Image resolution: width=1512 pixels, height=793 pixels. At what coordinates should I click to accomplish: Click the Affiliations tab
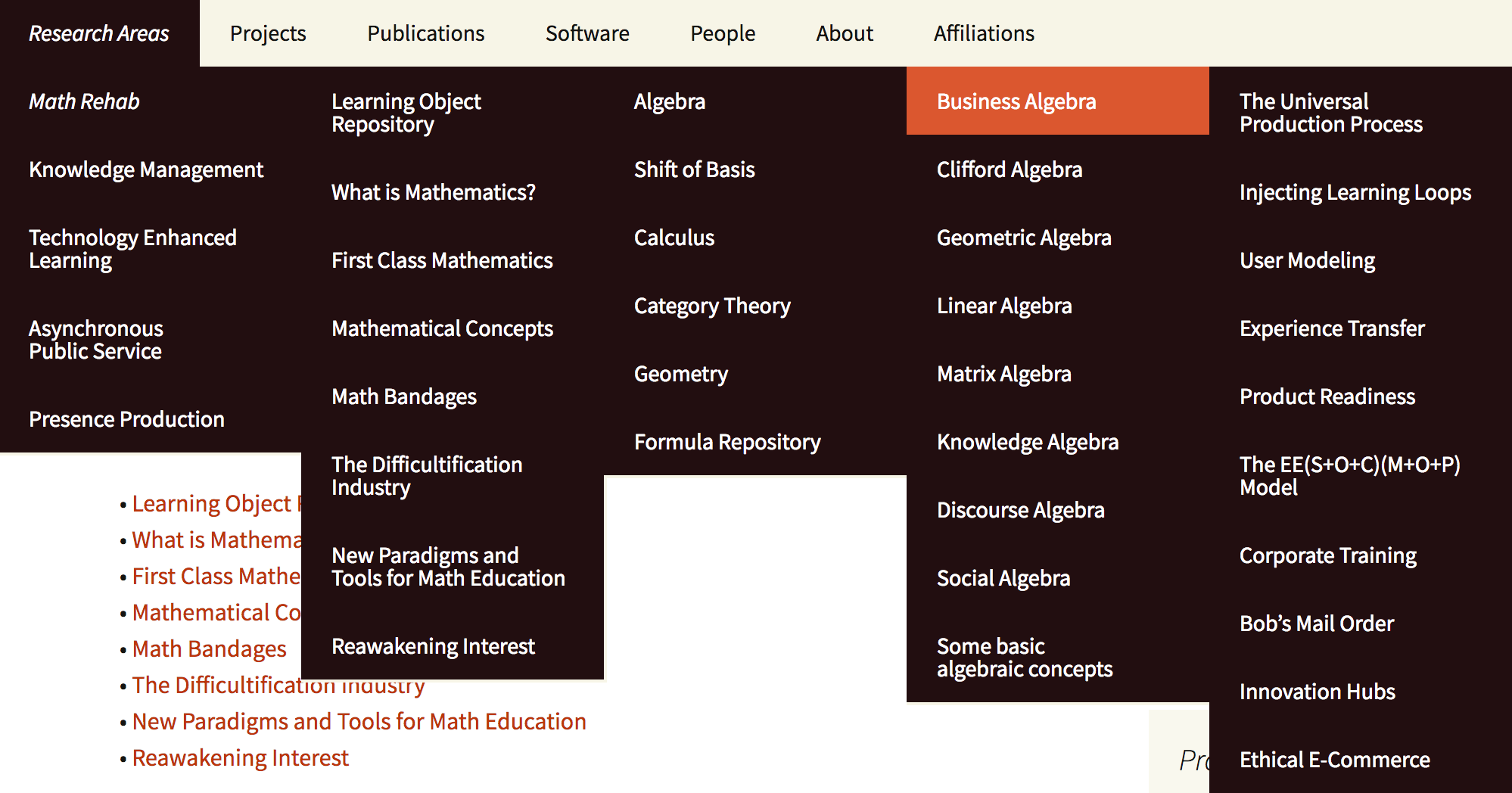[984, 33]
